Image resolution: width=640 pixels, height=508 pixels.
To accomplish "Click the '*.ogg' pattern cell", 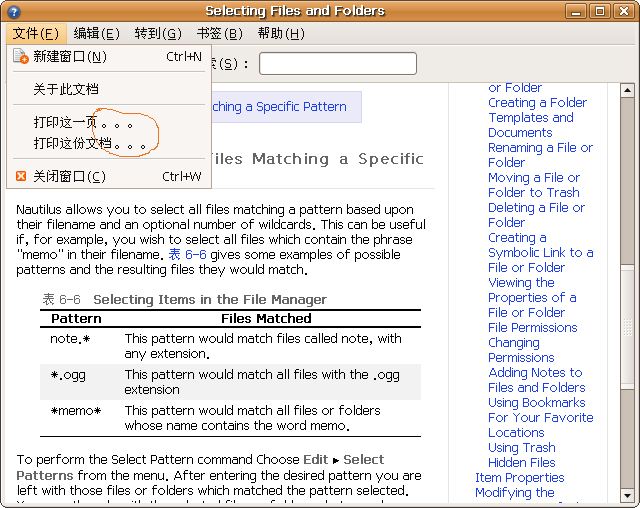I will (x=68, y=375).
